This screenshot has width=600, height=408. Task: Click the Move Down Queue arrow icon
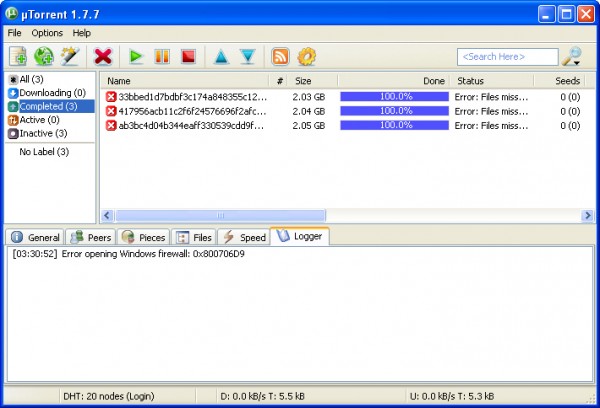click(x=248, y=57)
